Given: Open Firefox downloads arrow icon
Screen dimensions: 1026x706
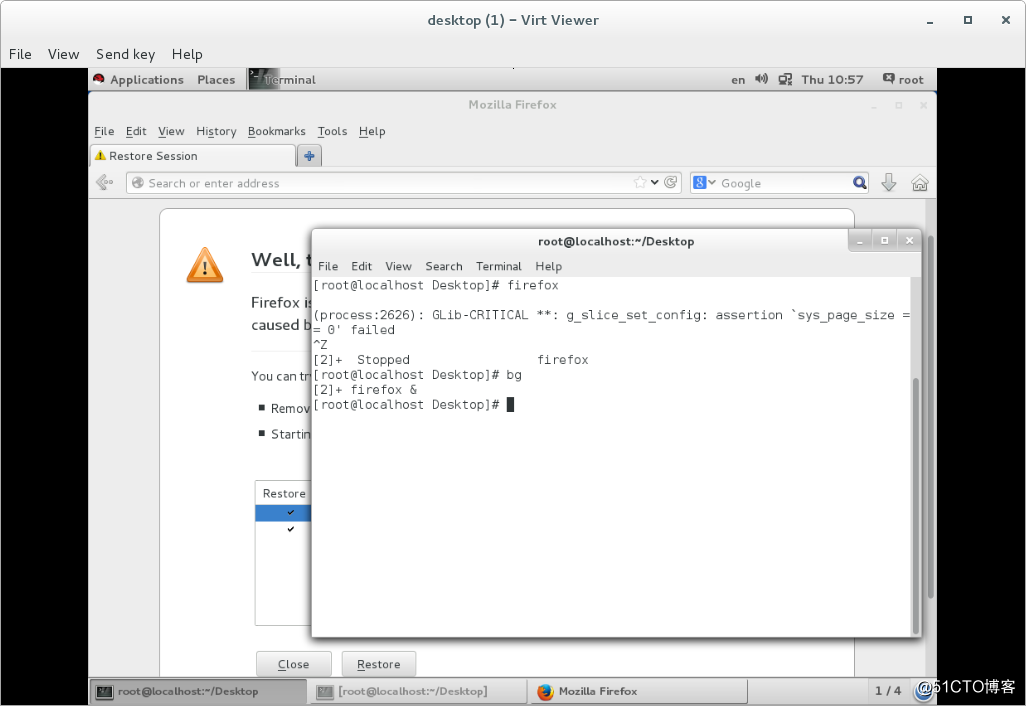Looking at the screenshot, I should 889,183.
